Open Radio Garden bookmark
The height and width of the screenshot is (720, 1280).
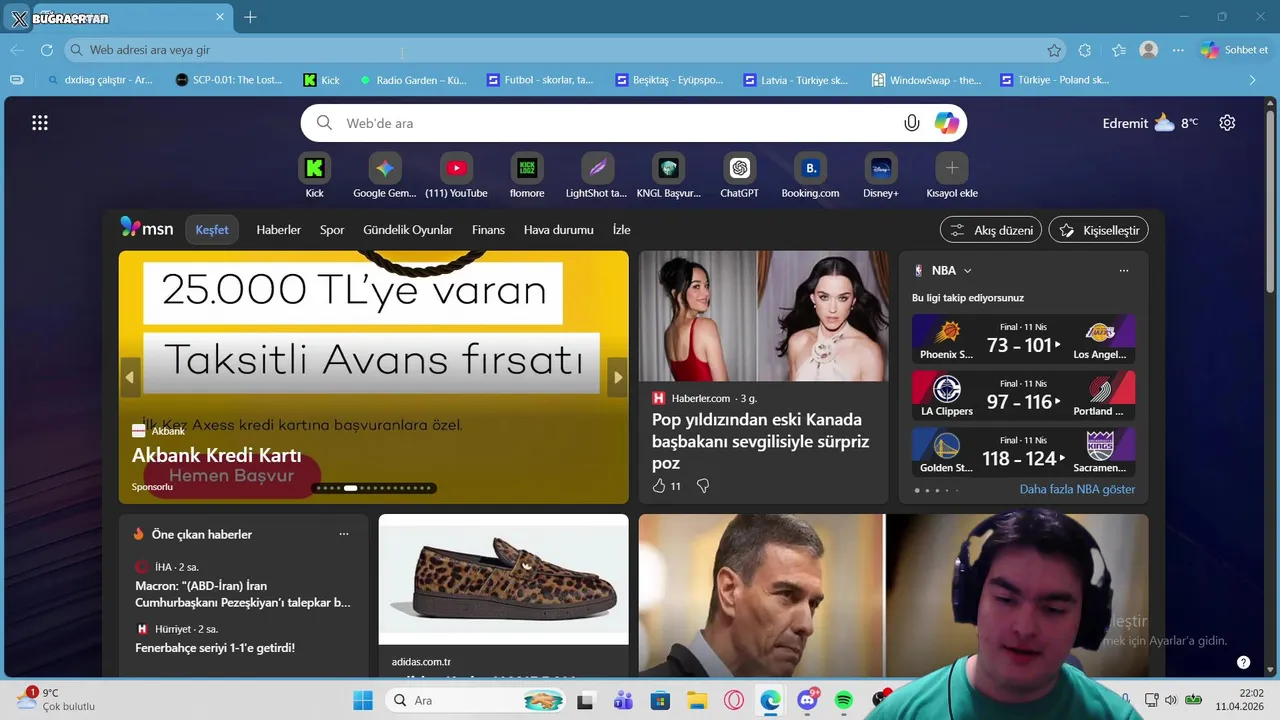coord(412,80)
